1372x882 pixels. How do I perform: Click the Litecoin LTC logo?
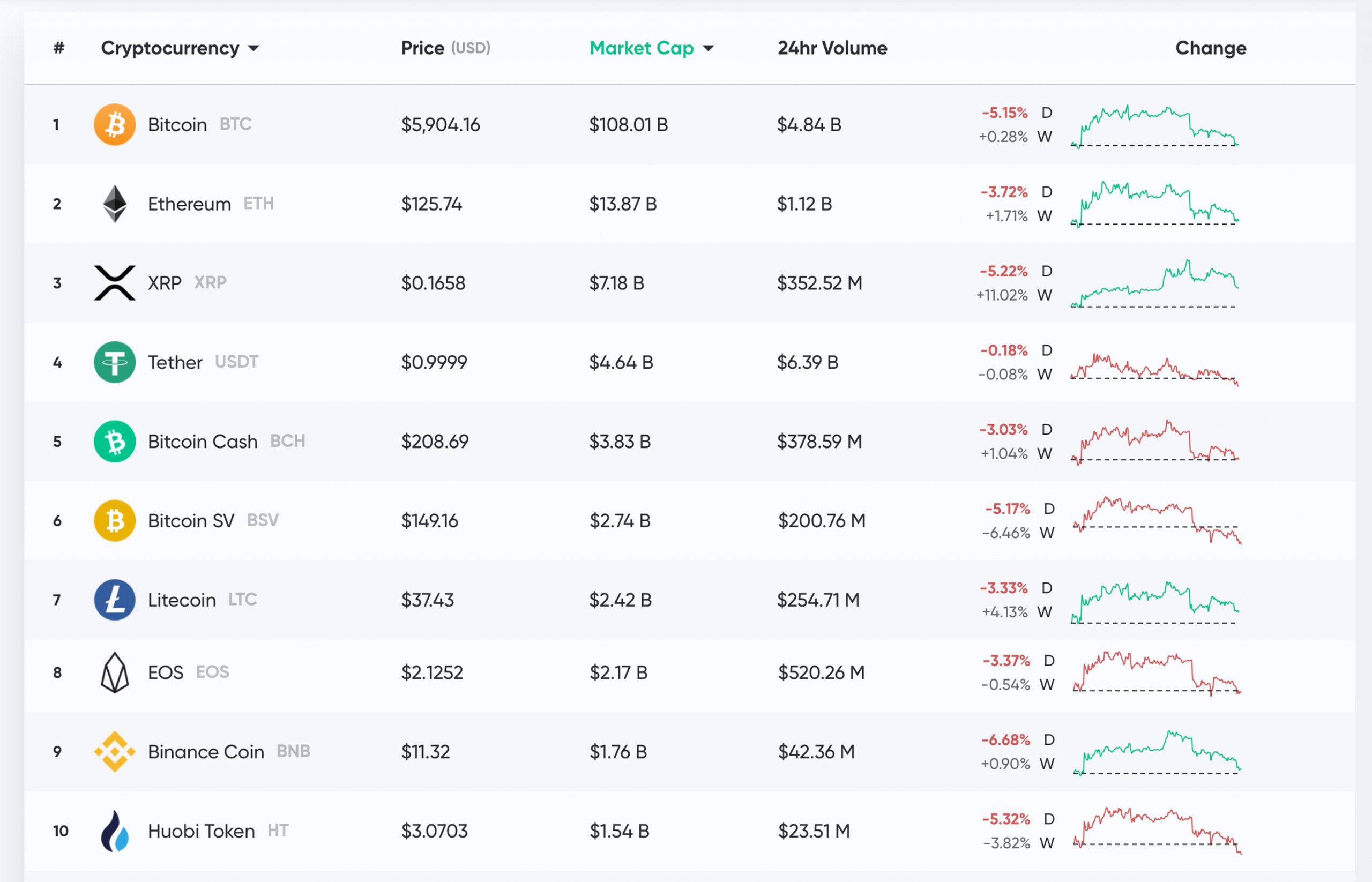[x=114, y=600]
